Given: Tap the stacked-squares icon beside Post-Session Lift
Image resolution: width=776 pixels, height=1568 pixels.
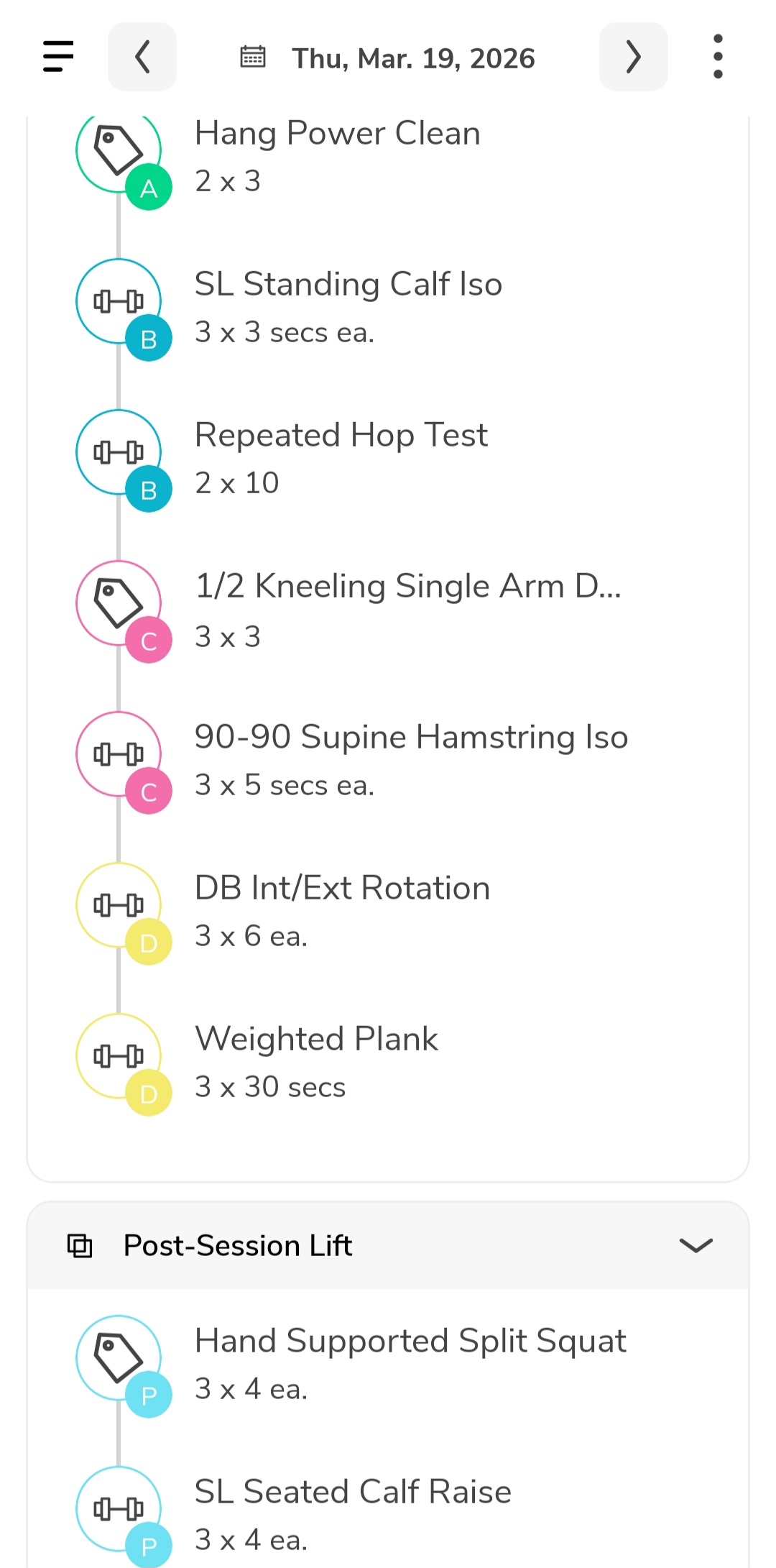Looking at the screenshot, I should pos(80,1245).
